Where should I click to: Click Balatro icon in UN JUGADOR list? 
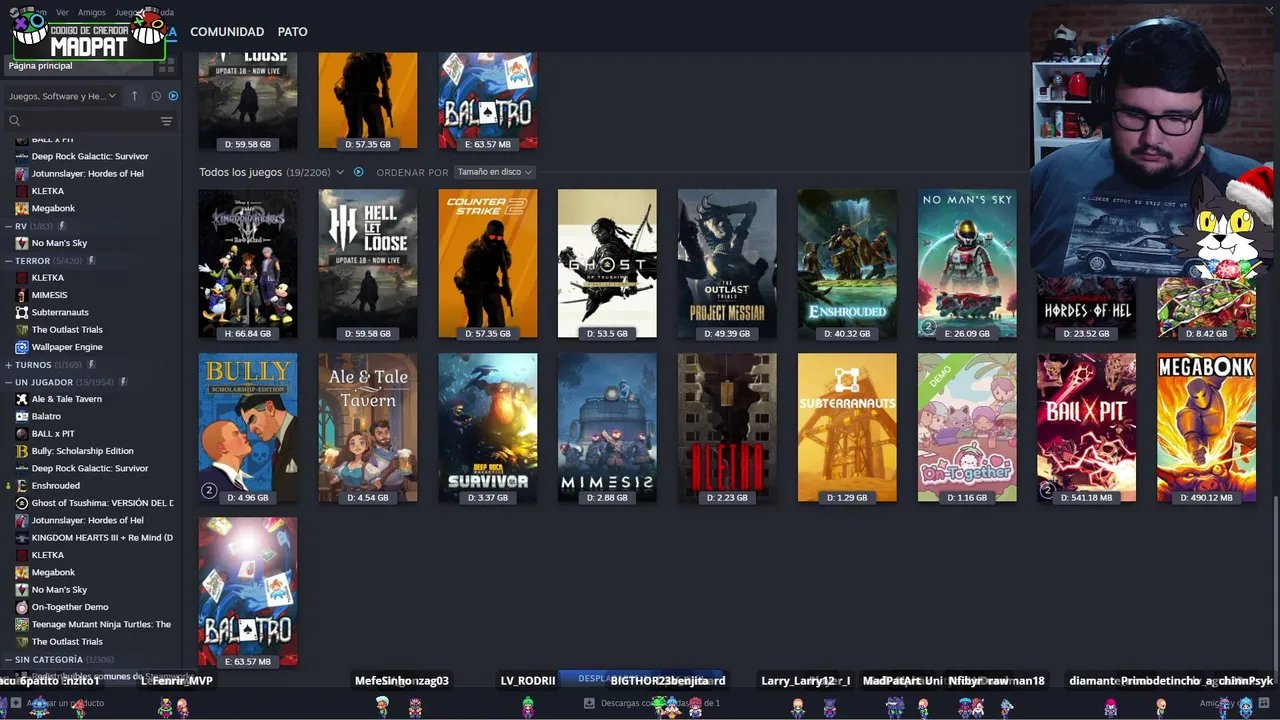pyautogui.click(x=22, y=416)
